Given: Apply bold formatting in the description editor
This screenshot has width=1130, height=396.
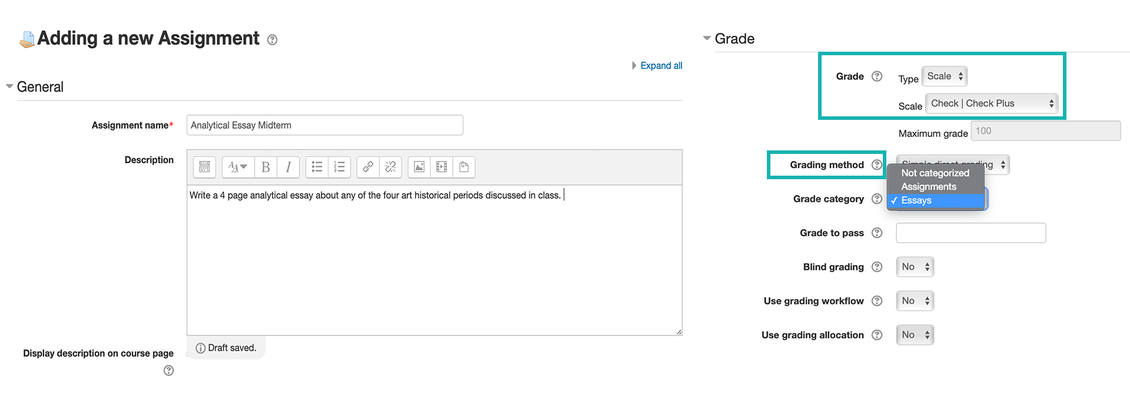Looking at the screenshot, I should point(265,167).
